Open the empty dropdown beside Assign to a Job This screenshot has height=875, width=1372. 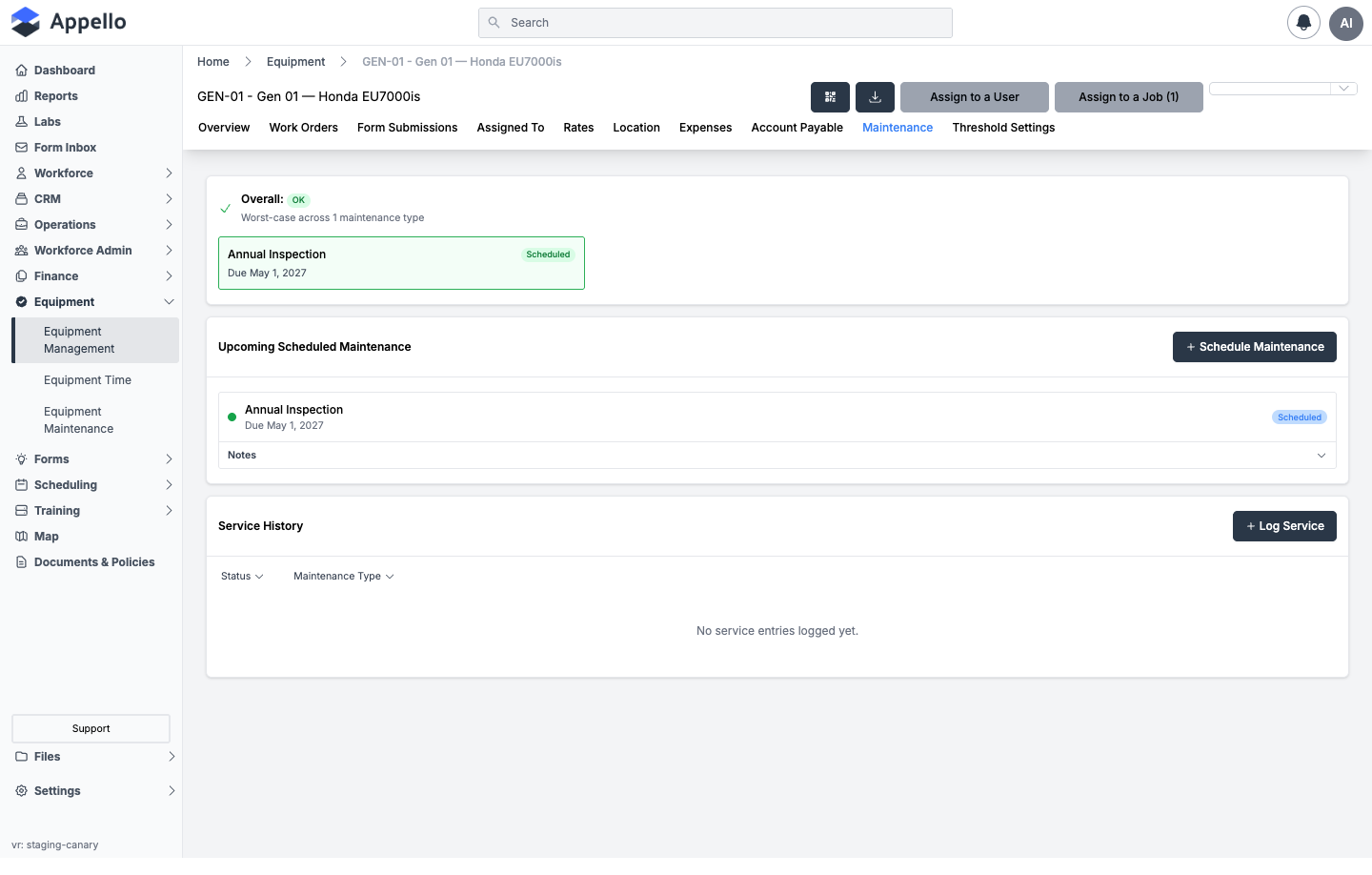click(x=1282, y=89)
